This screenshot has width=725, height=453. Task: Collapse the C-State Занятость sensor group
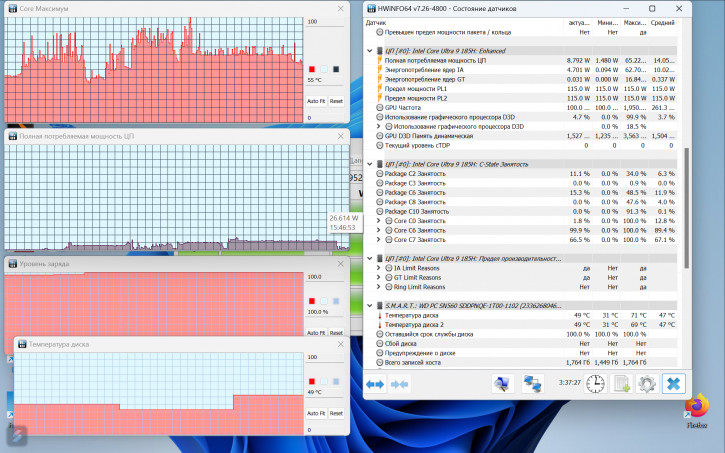coord(370,164)
